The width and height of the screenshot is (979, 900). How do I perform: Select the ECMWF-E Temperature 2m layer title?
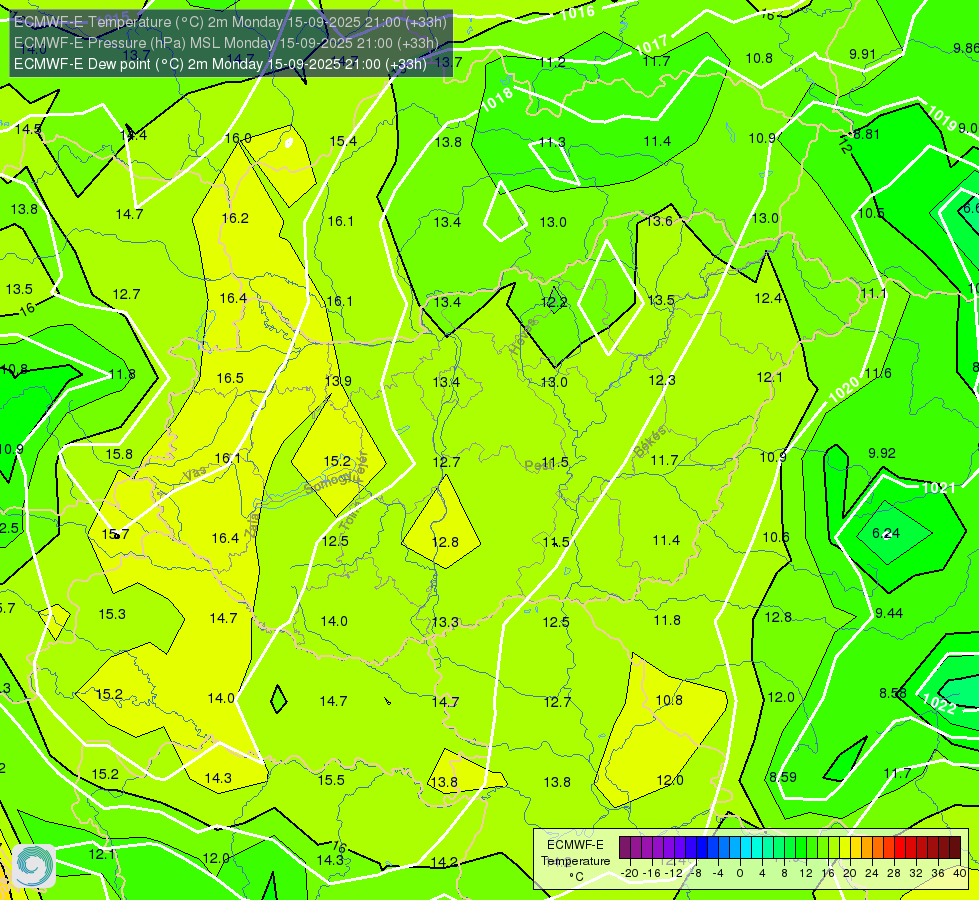pyautogui.click(x=230, y=22)
